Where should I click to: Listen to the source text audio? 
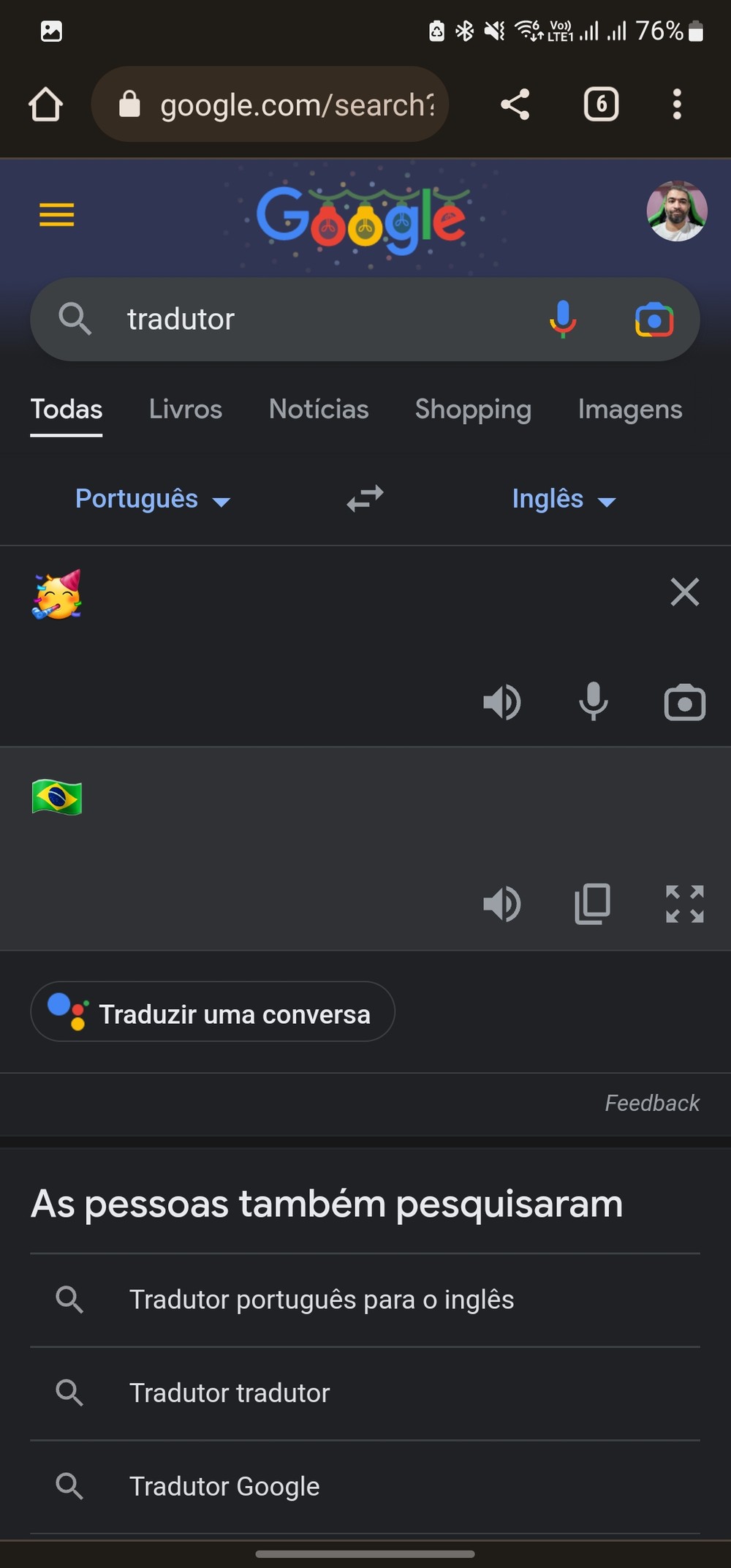[x=502, y=703]
